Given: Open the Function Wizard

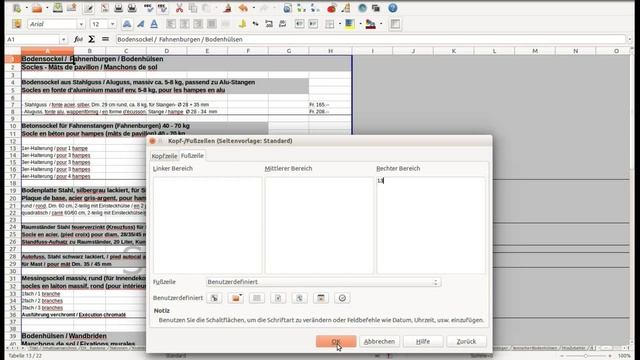Looking at the screenshot, I should click(78, 39).
